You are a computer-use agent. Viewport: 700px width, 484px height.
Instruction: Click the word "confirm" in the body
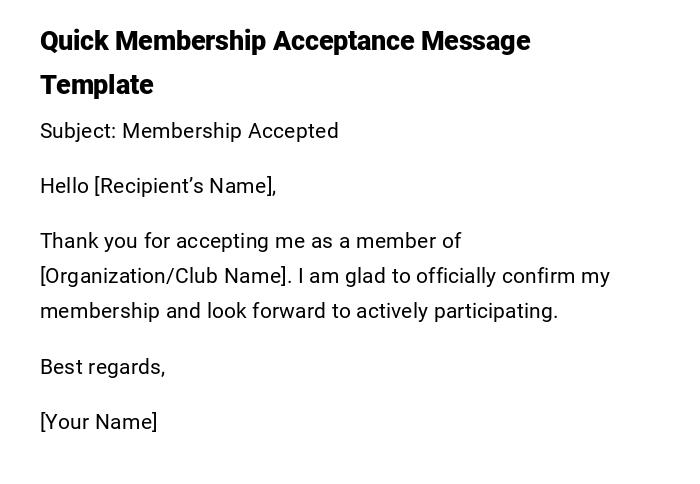click(539, 276)
